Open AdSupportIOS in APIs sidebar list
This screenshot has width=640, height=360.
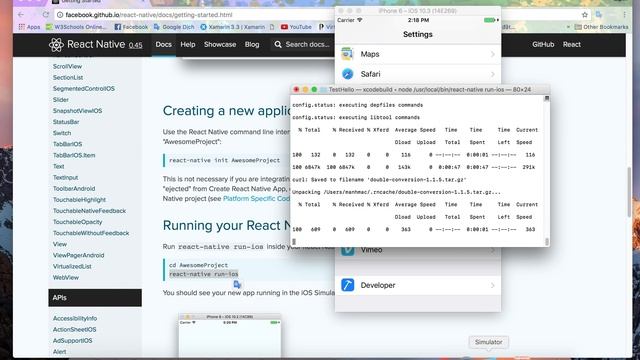pos(72,340)
